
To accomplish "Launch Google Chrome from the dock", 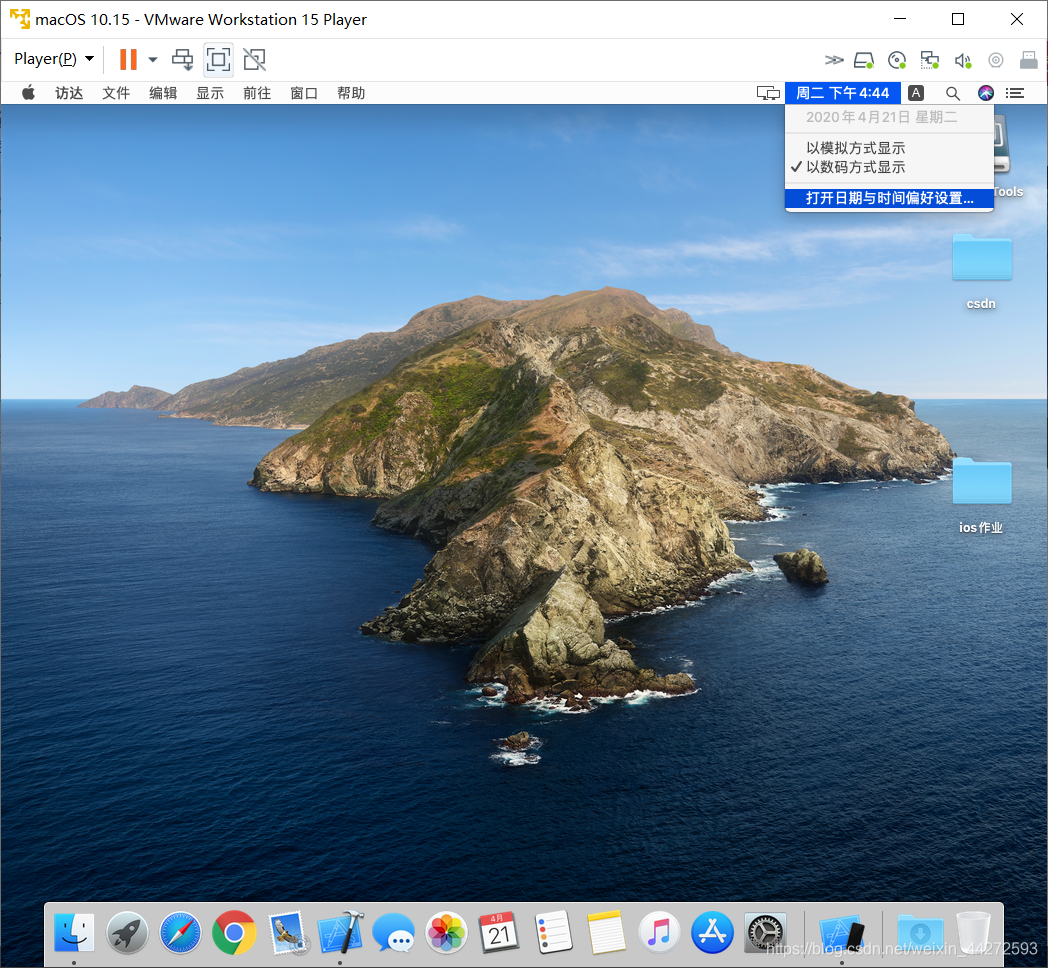I will coord(234,934).
